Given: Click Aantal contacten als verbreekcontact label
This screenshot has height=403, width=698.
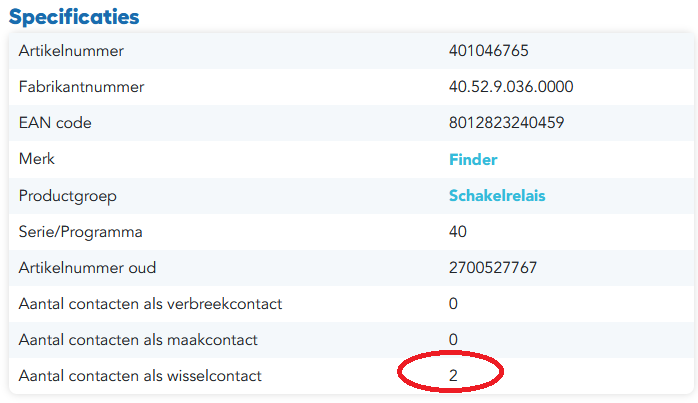Looking at the screenshot, I should tap(150, 304).
